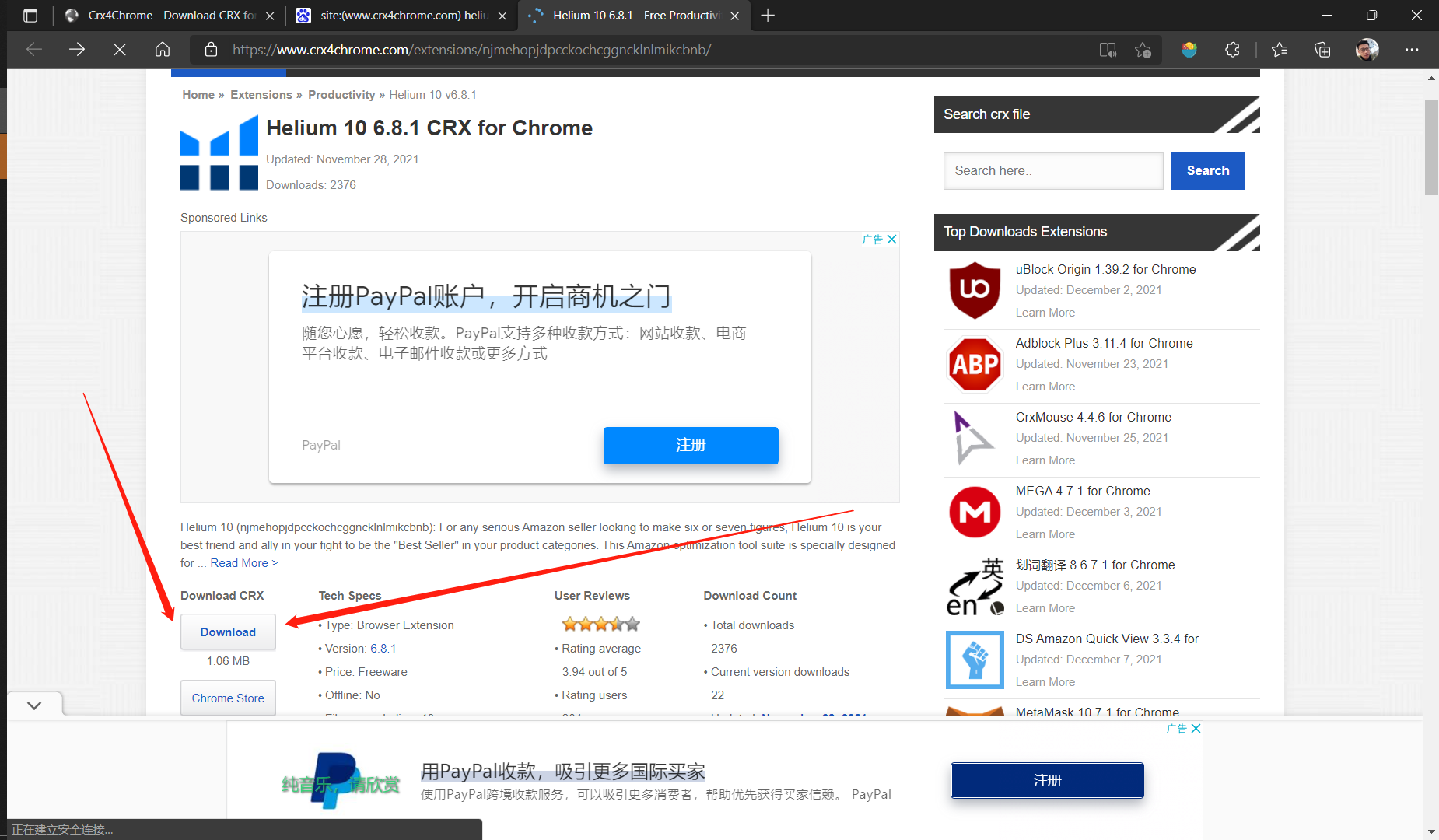The width and height of the screenshot is (1439, 840).
Task: Open DS Amazon Quick View 3.3.4 link
Action: point(1107,639)
